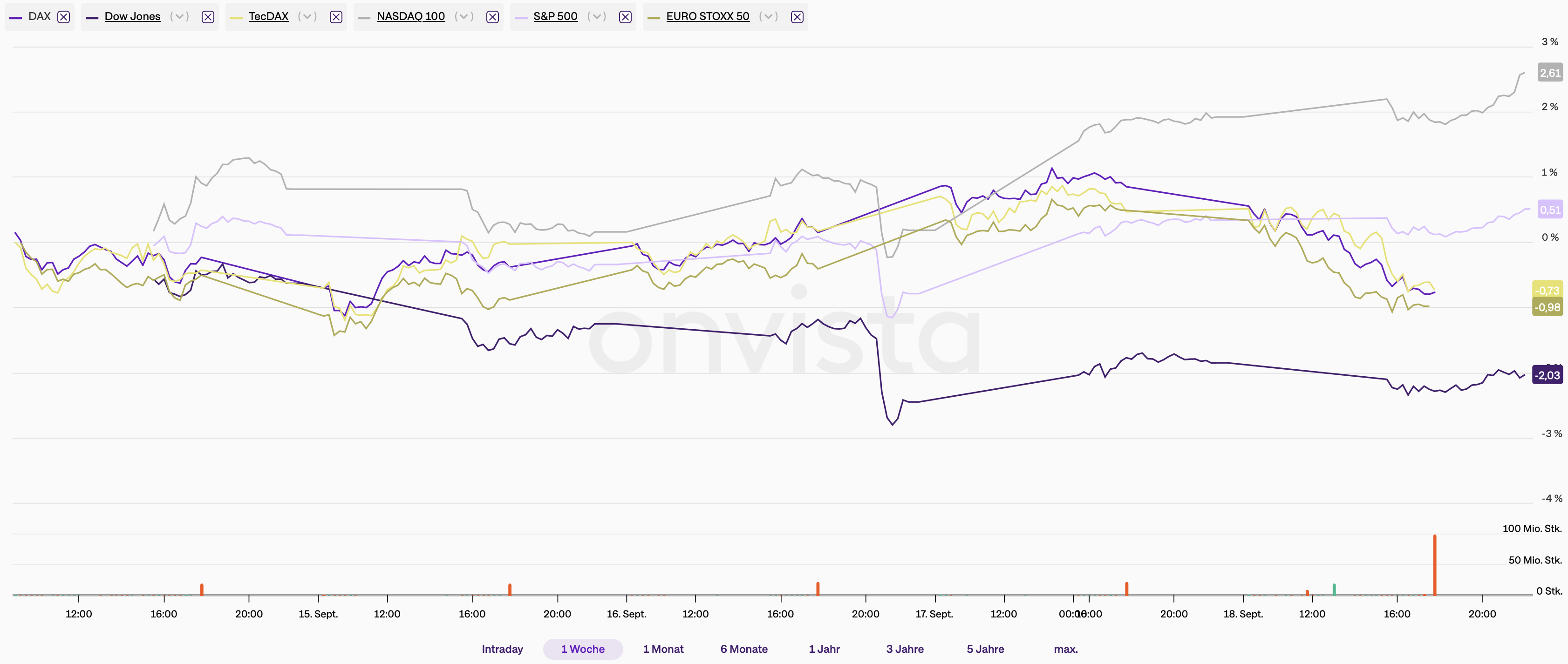
Task: Expand the TecDAX dropdown chevron
Action: [x=307, y=16]
